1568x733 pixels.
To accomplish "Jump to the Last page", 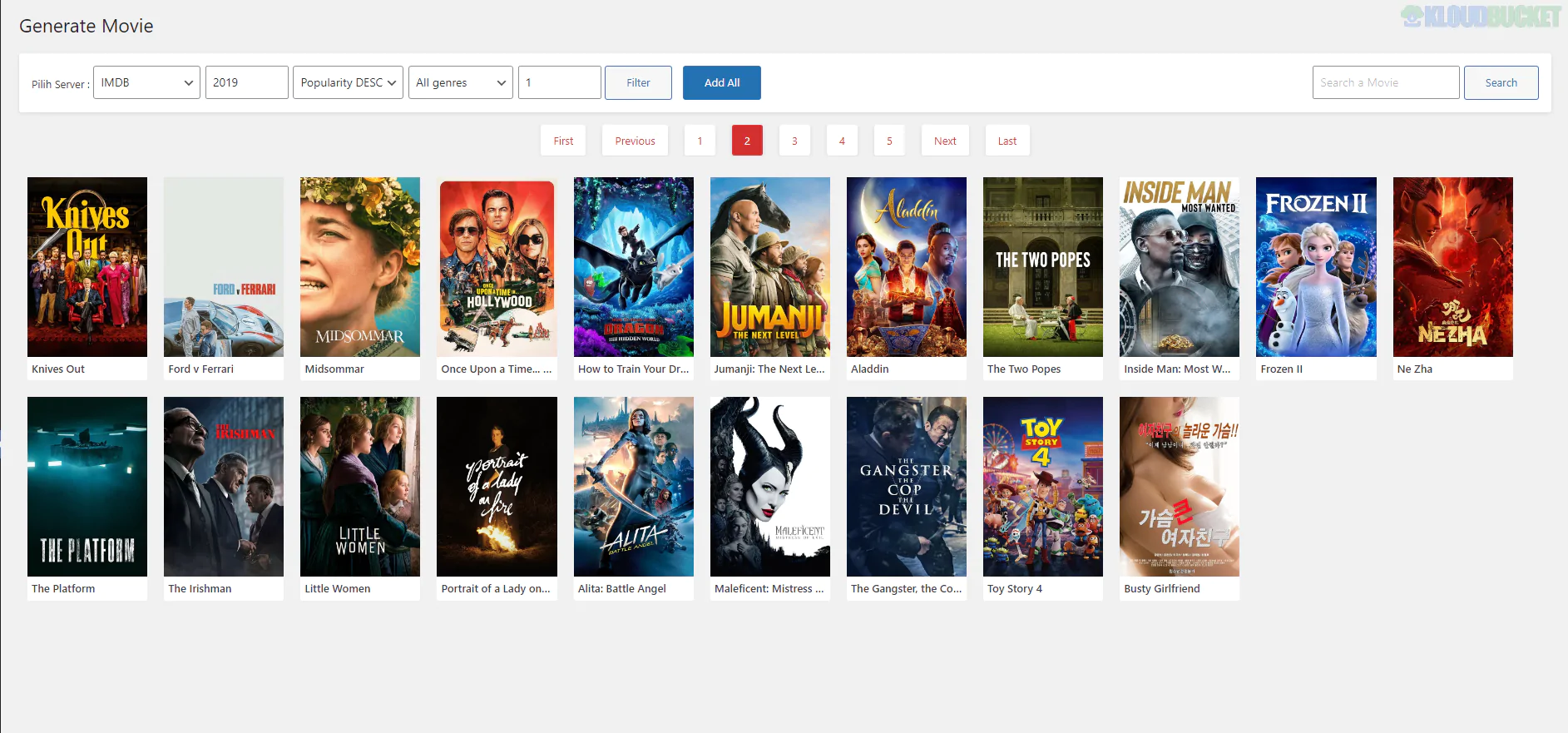I will pos(1007,141).
